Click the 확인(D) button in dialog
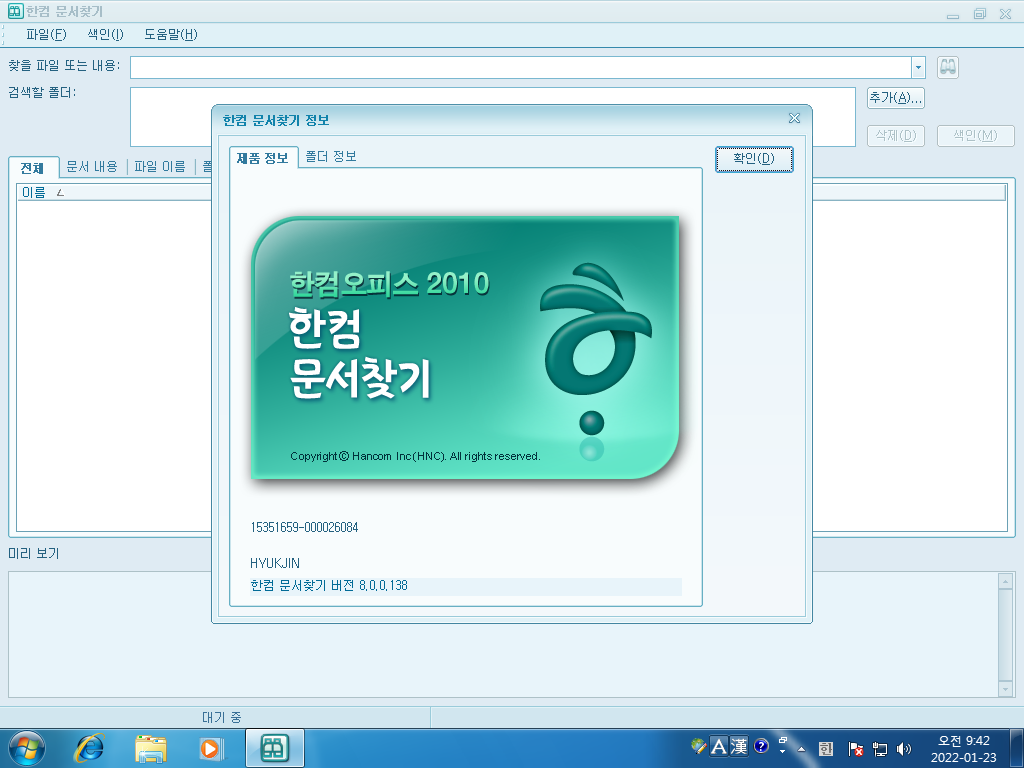Screen dimensions: 1024x768 click(754, 159)
